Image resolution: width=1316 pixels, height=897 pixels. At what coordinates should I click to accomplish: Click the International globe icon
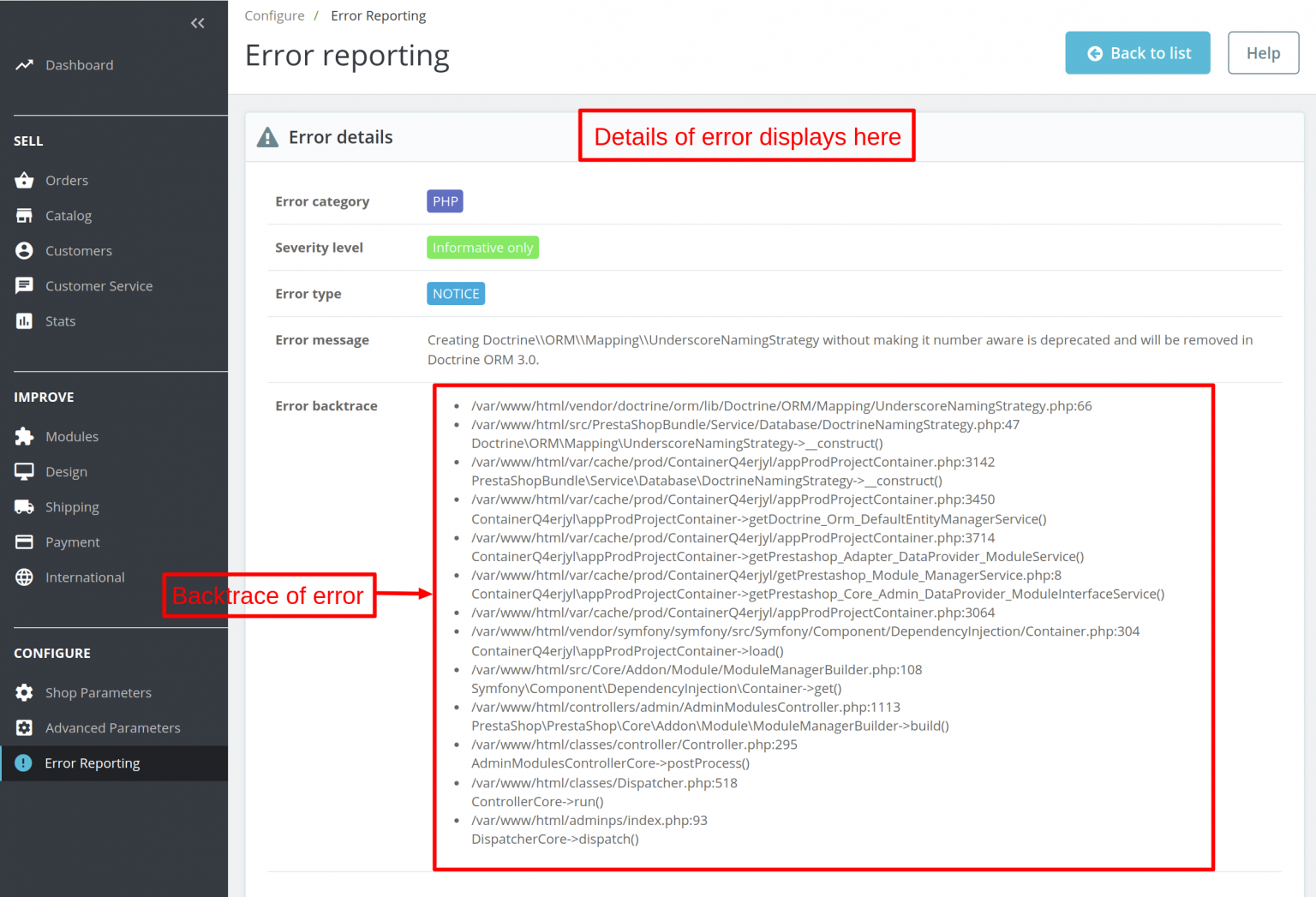click(x=25, y=577)
